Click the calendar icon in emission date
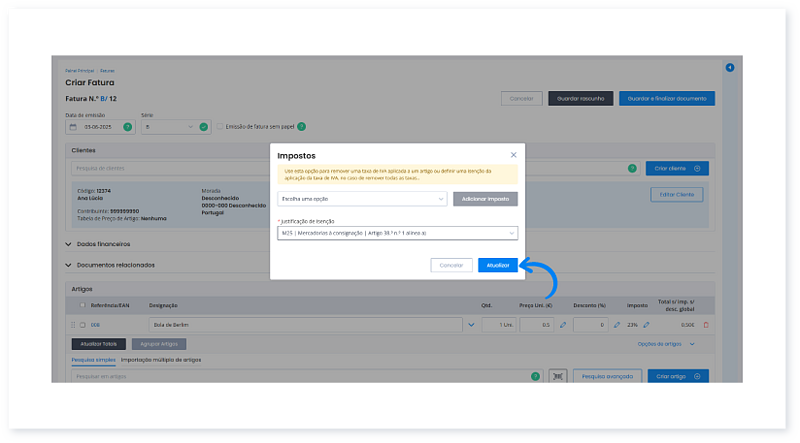800x443 pixels. (x=73, y=127)
